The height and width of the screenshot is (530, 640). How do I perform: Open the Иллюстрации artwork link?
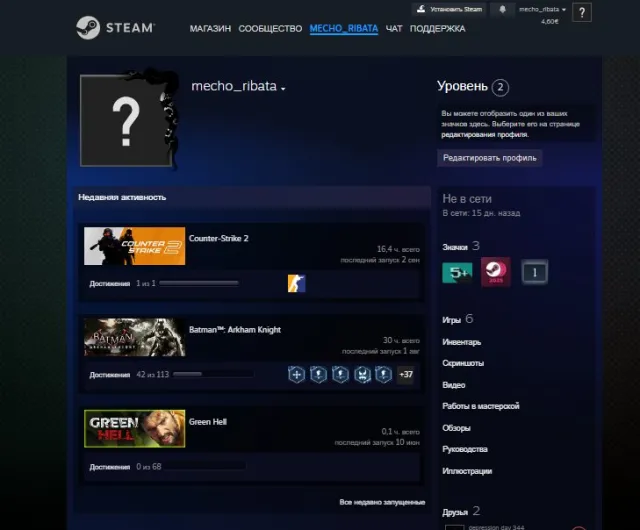pos(467,471)
